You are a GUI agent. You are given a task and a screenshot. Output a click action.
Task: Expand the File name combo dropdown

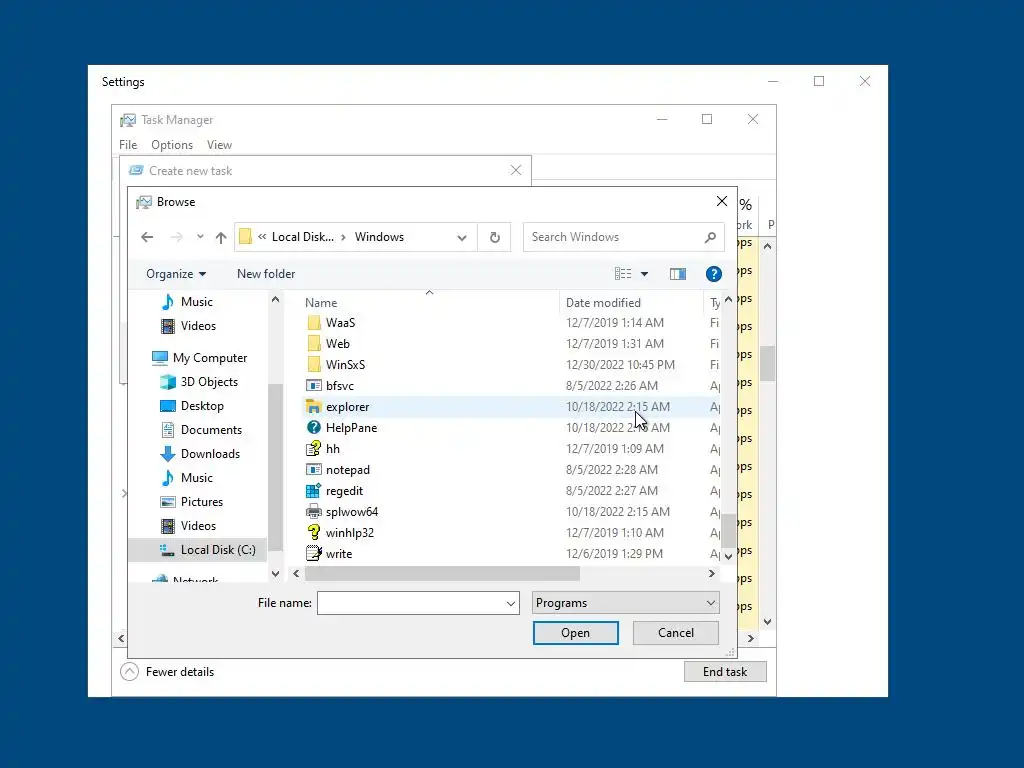(x=511, y=603)
